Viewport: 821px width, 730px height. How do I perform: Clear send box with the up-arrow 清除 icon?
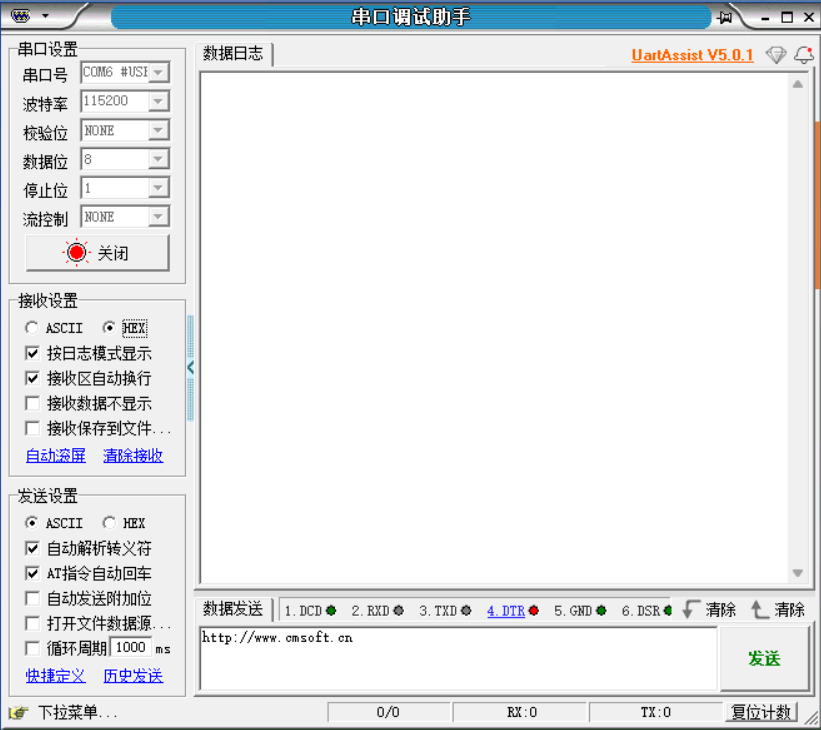[759, 610]
